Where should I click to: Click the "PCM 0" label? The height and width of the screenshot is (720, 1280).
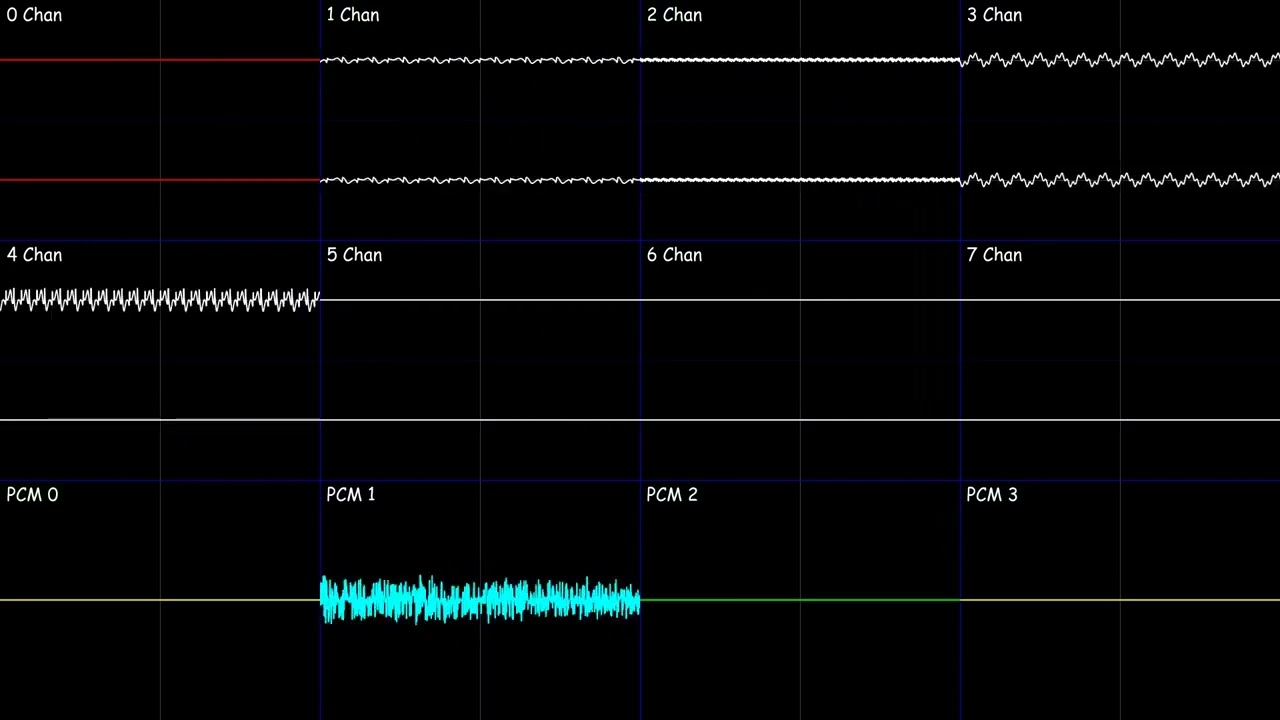tap(32, 495)
